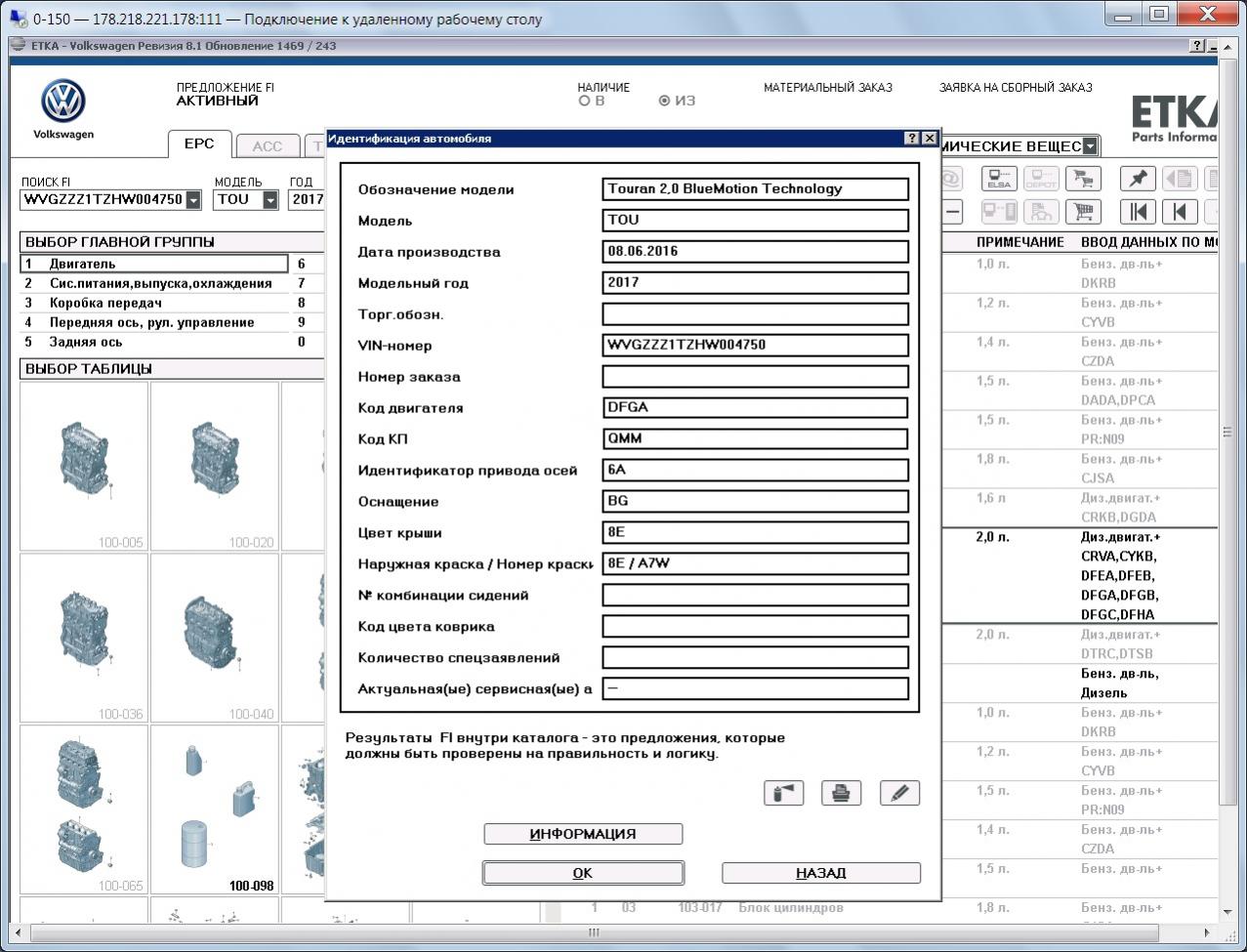
Task: Select the 'ИЗ' availability radio button
Action: [x=665, y=101]
